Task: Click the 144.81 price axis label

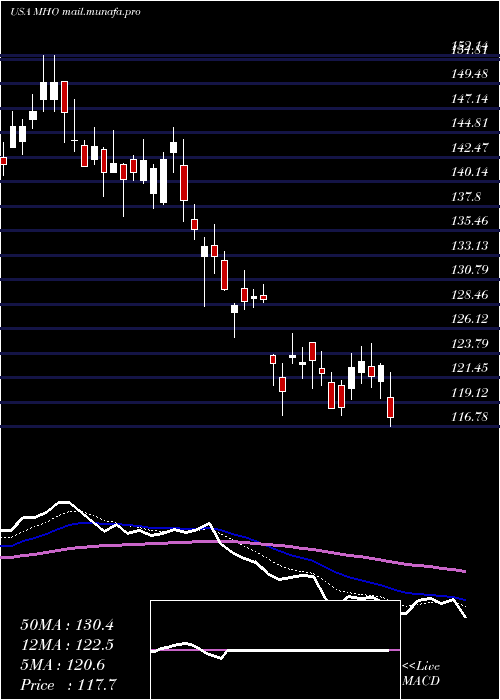Action: coord(469,123)
